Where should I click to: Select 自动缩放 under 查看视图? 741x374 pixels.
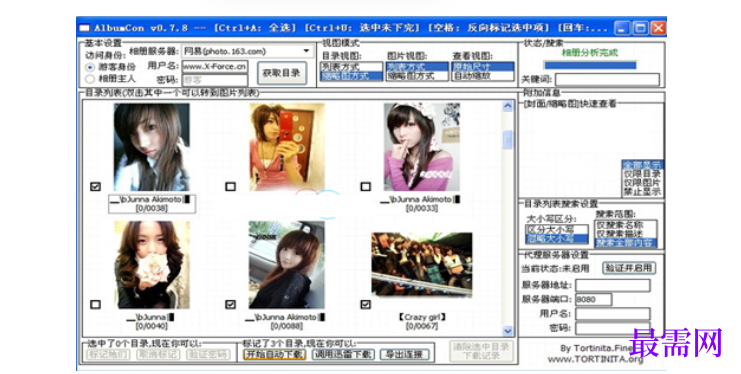click(x=483, y=76)
